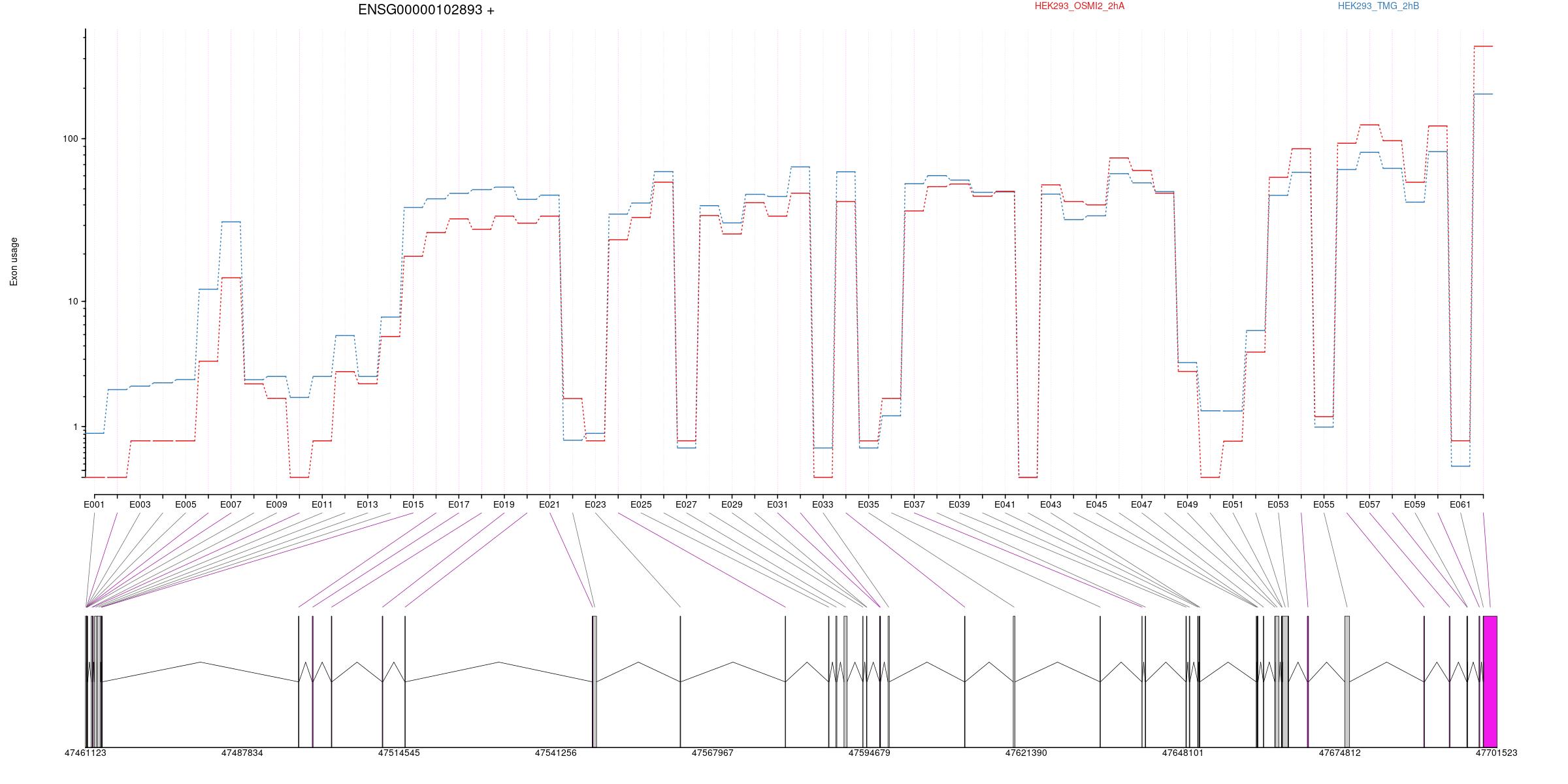Click the Exon usage axis label

14,261
